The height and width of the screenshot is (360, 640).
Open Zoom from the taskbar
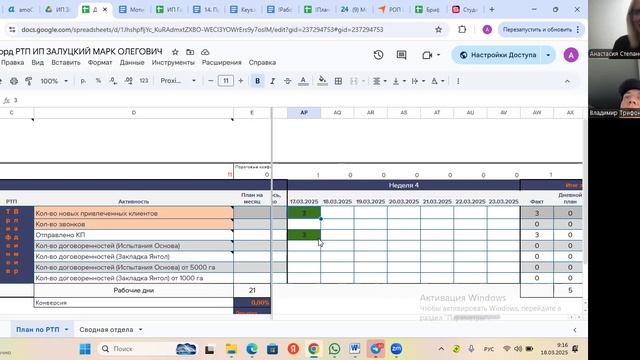396,349
